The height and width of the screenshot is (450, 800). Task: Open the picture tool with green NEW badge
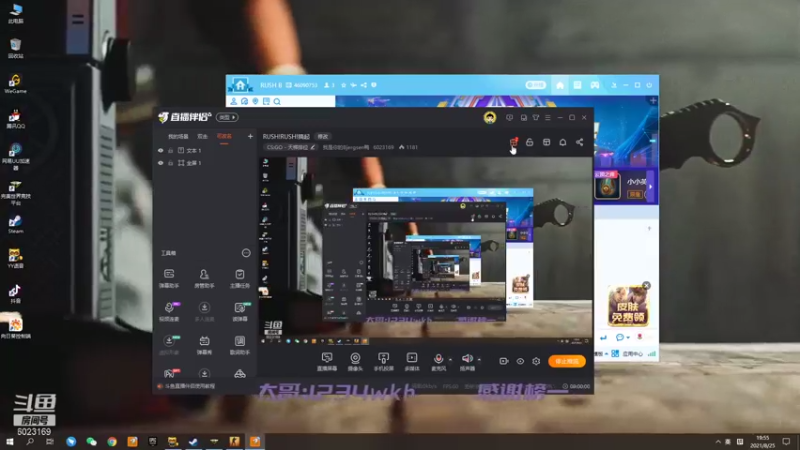pyautogui.click(x=239, y=312)
